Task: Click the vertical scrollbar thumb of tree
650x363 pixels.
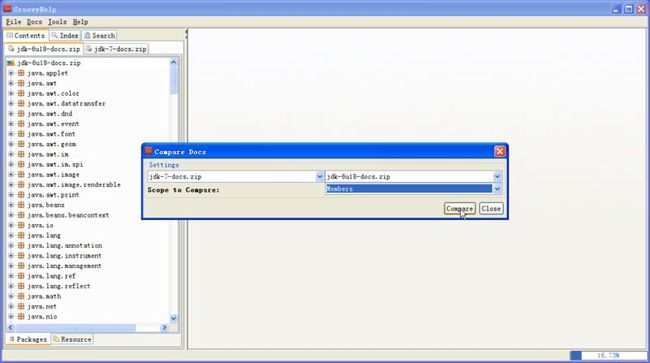Action: click(x=173, y=81)
